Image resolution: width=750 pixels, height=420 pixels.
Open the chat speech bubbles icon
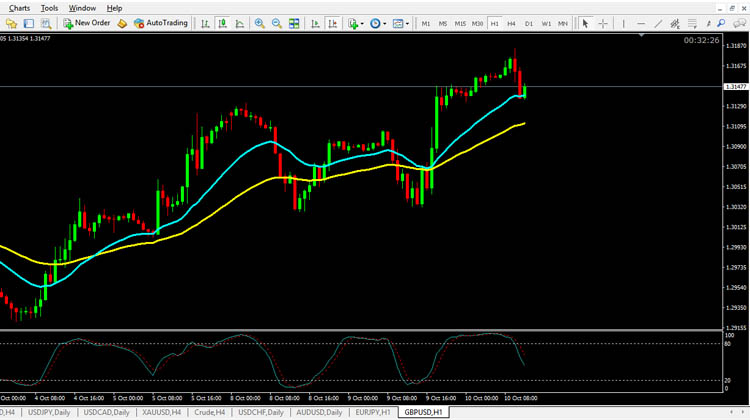pos(739,23)
